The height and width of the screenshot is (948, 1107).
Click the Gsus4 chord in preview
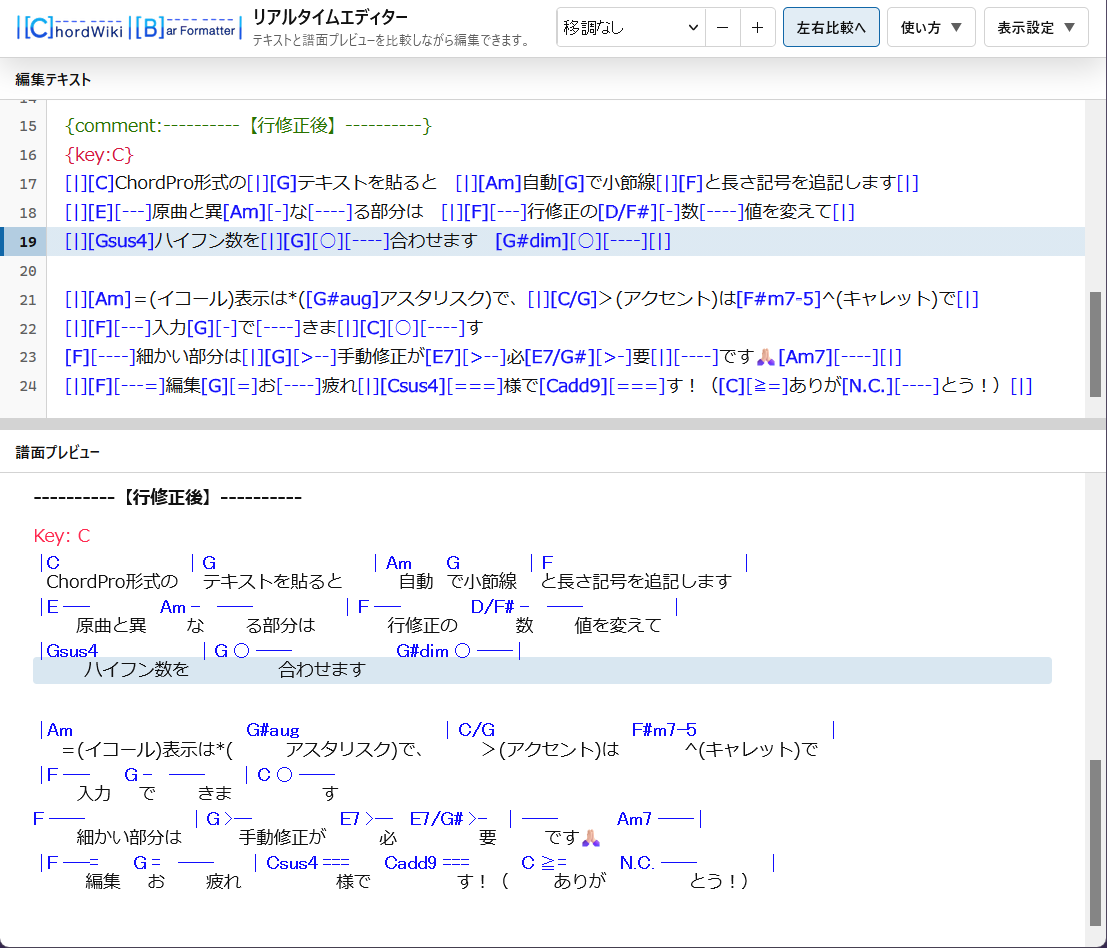72,651
